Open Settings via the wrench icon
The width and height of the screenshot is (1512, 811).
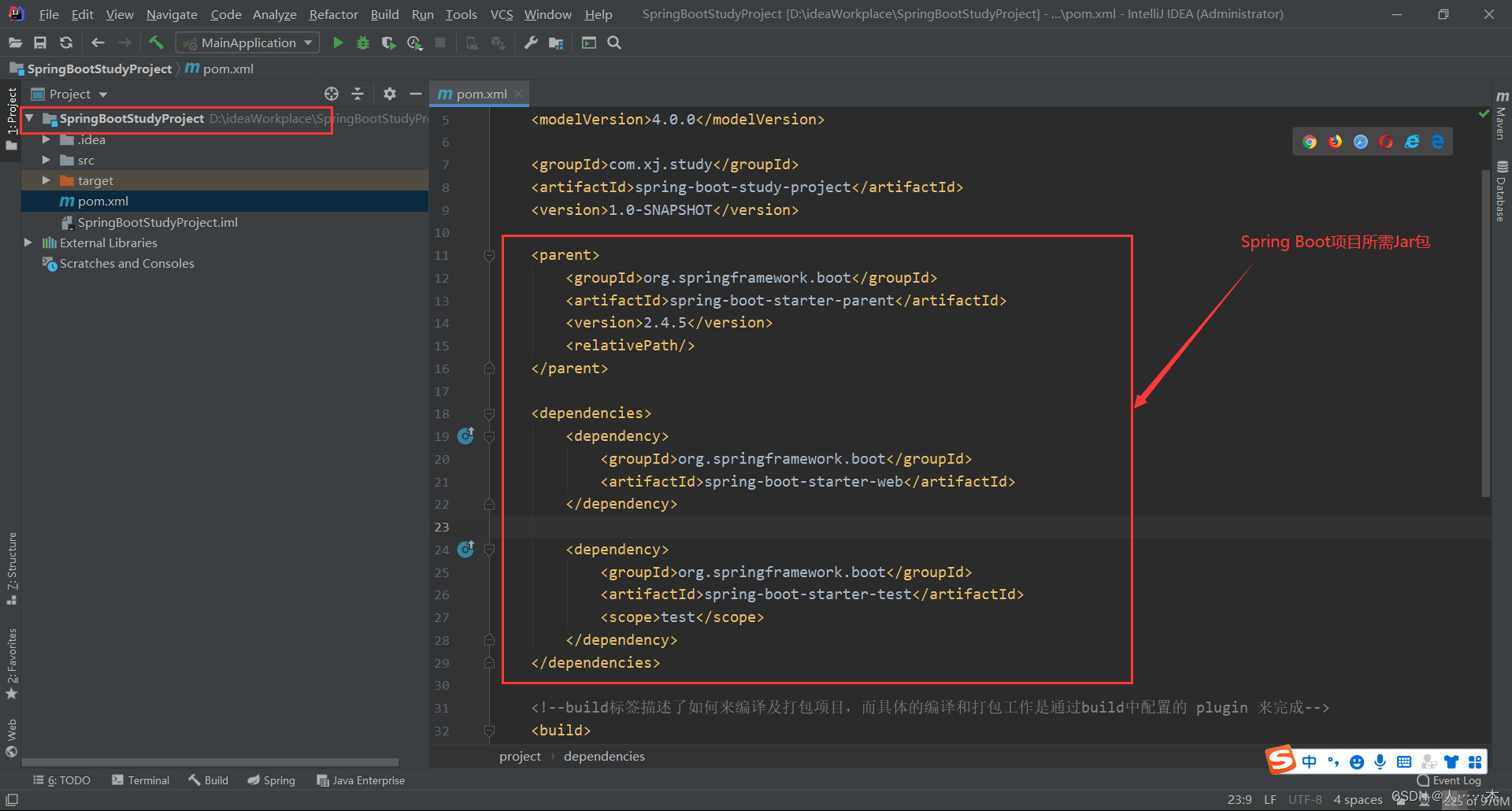click(x=531, y=43)
